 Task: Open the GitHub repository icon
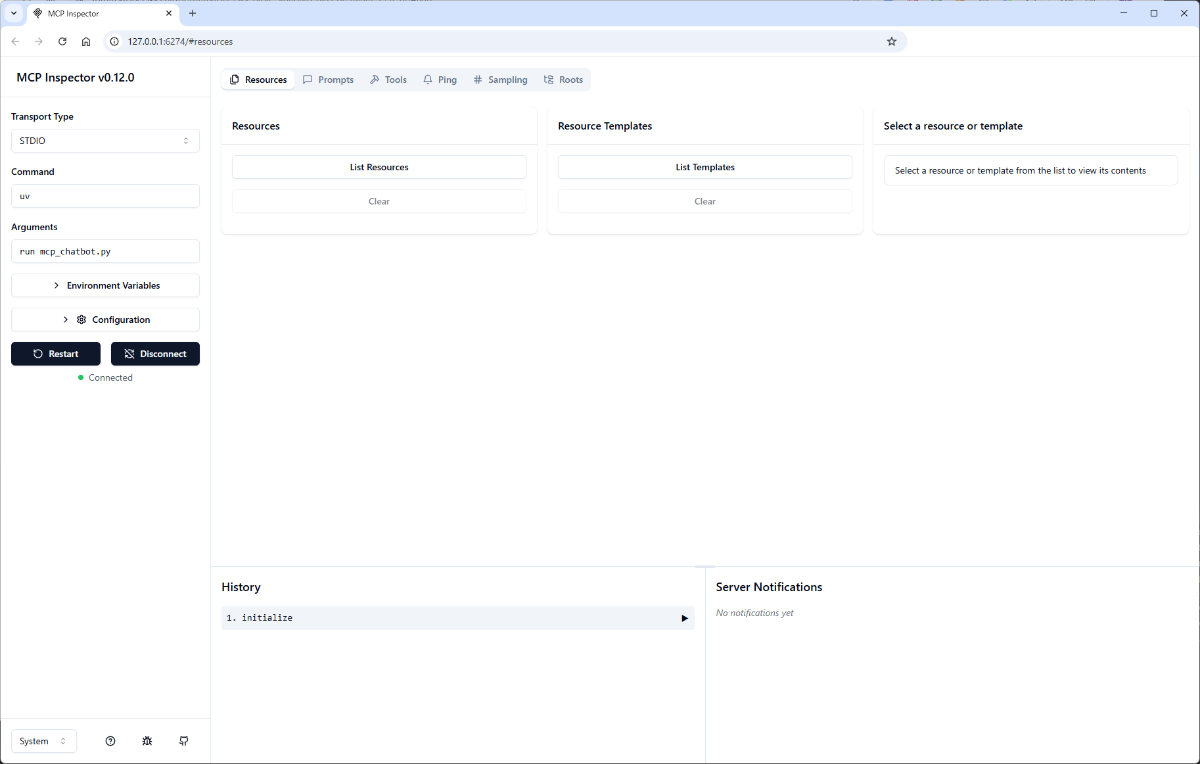(x=184, y=741)
